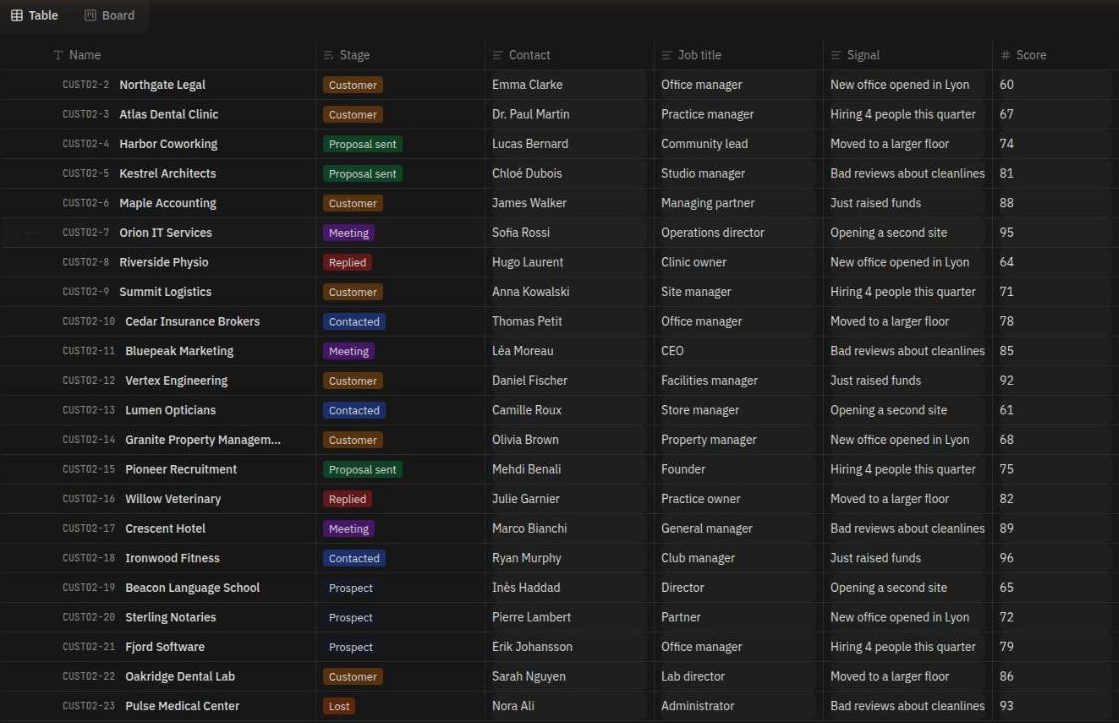
Task: Open the Bluepeak Marketing record
Action: pos(179,351)
